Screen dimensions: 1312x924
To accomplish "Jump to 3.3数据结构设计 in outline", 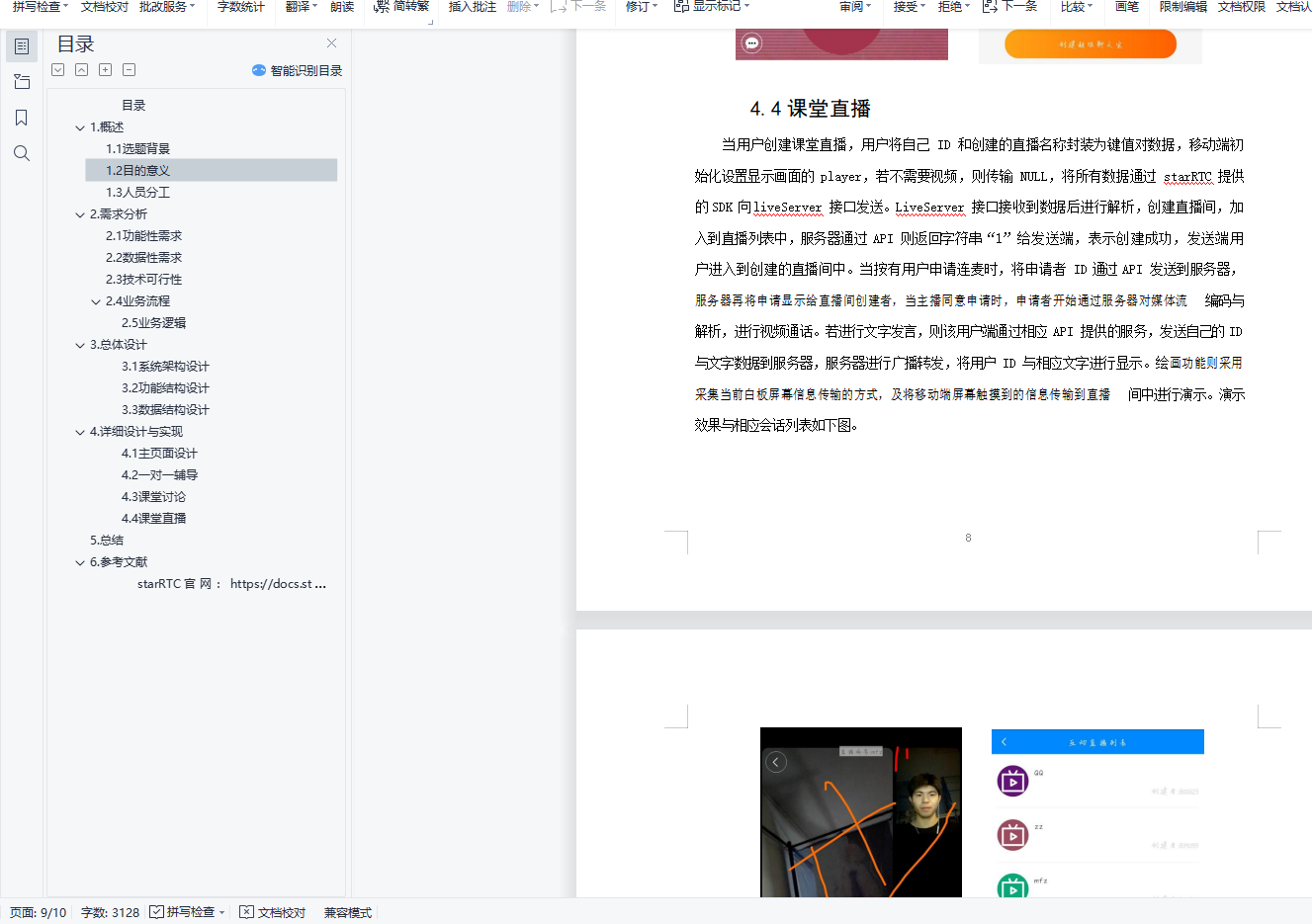I will (165, 410).
